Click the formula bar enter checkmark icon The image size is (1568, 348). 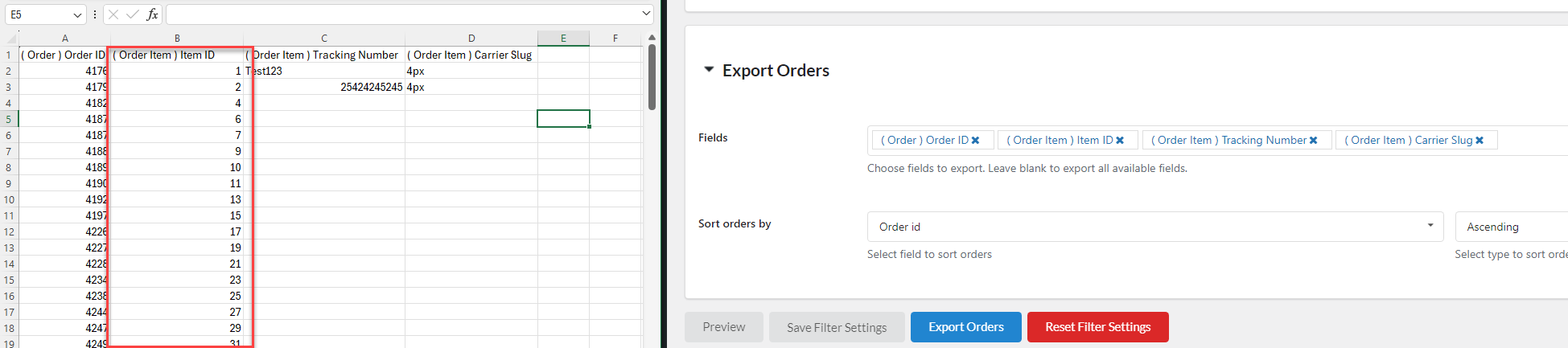pos(133,14)
